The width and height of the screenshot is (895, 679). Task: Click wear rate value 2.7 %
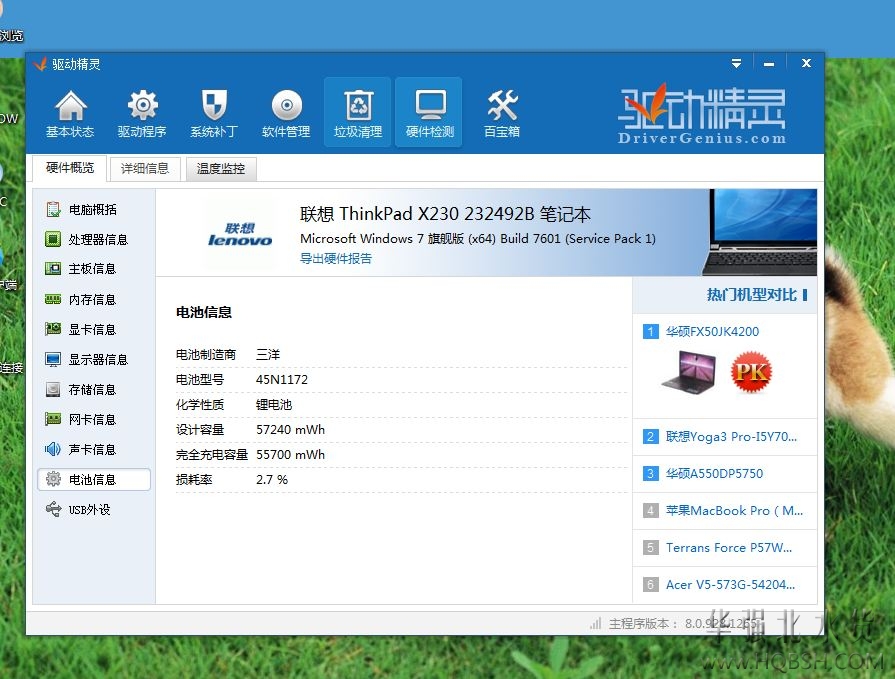click(272, 480)
